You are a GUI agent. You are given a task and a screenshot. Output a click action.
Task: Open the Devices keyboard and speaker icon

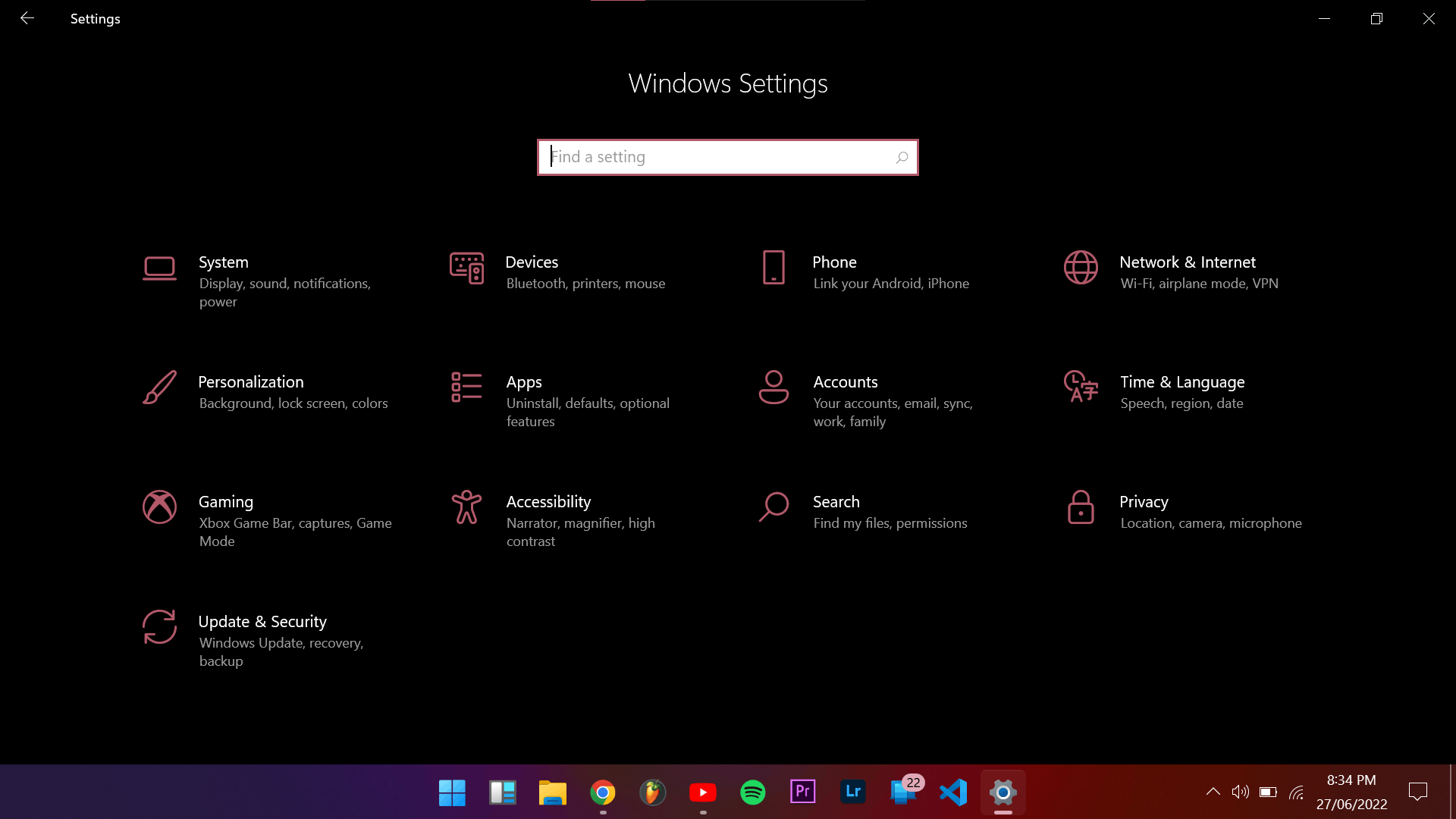tap(466, 268)
